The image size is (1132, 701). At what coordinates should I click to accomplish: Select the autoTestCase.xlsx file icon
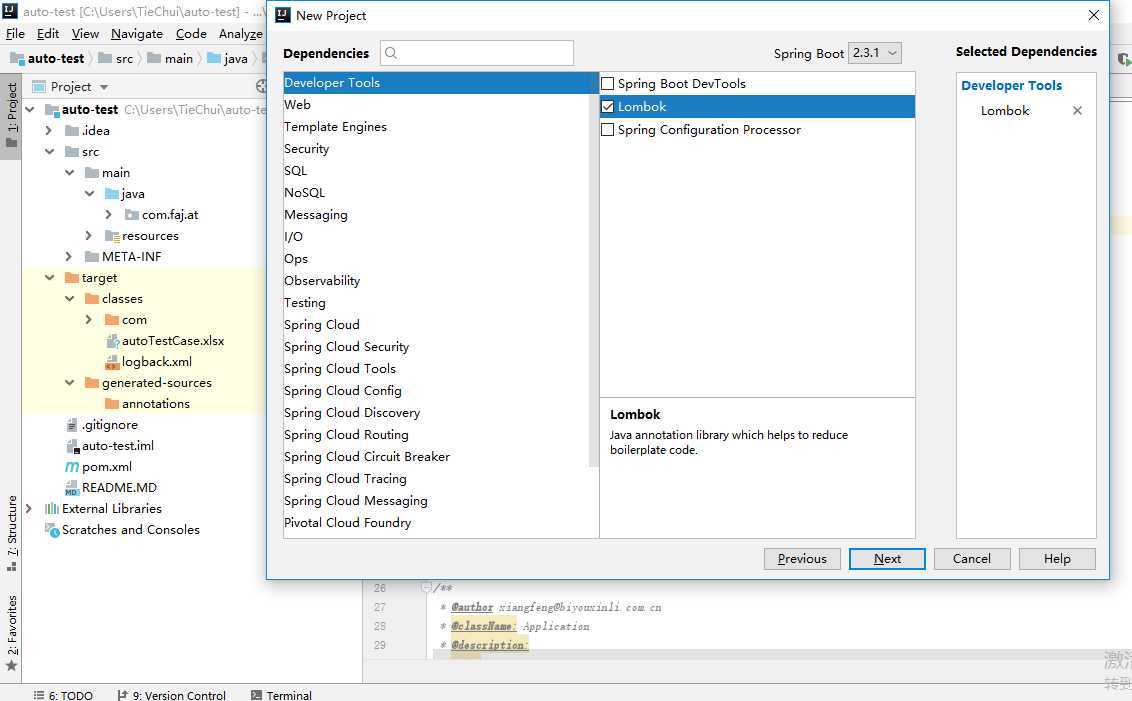click(x=112, y=341)
